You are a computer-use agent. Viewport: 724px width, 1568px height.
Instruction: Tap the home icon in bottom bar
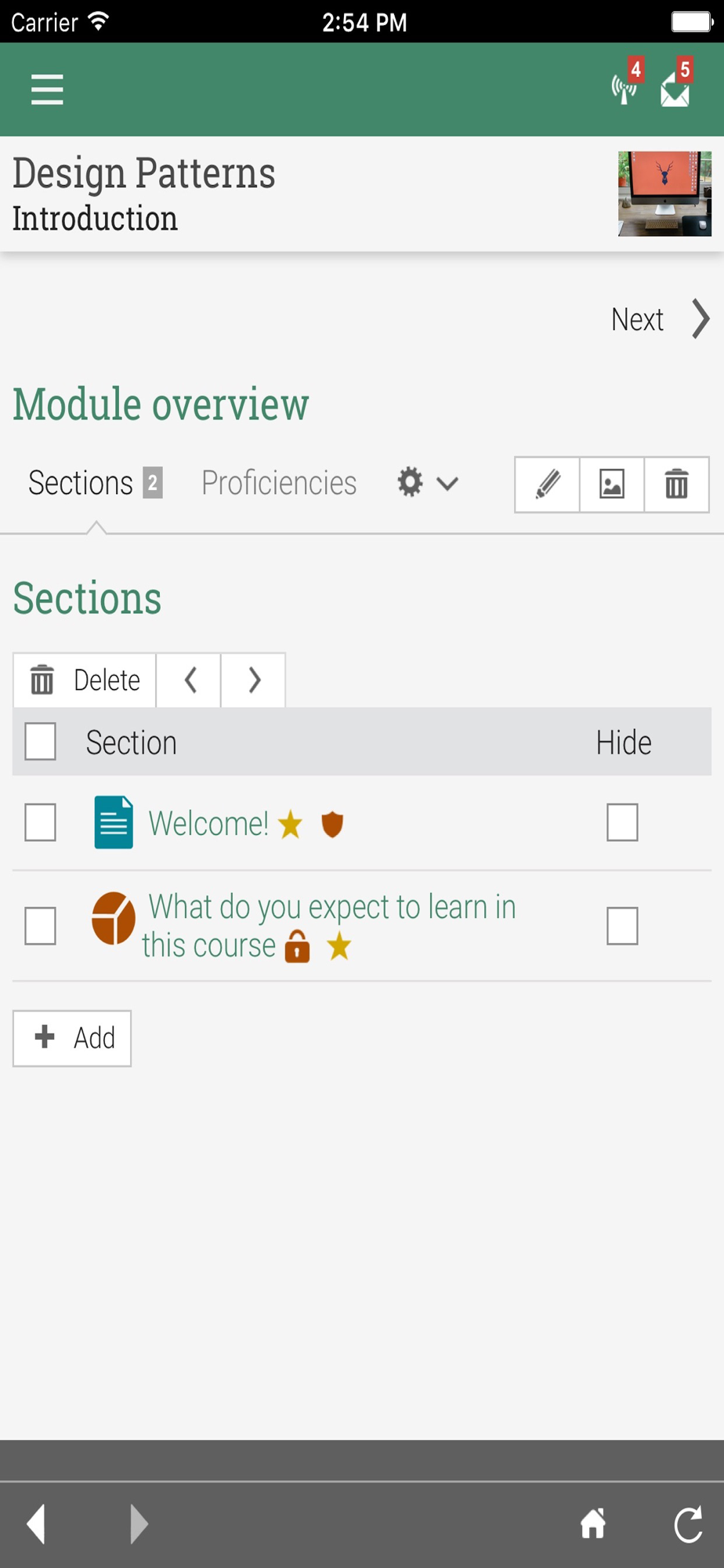[593, 1524]
